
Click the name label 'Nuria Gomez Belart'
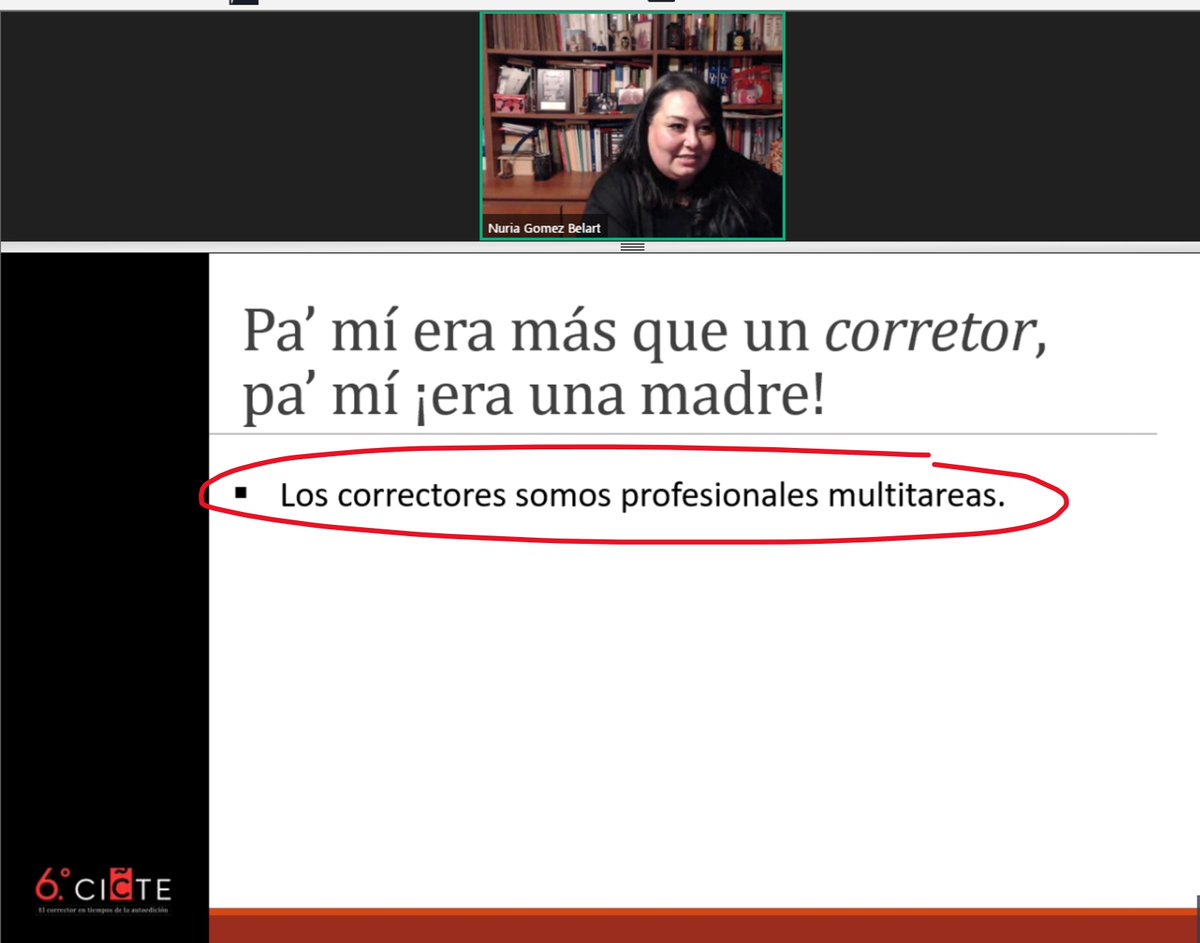pos(544,228)
